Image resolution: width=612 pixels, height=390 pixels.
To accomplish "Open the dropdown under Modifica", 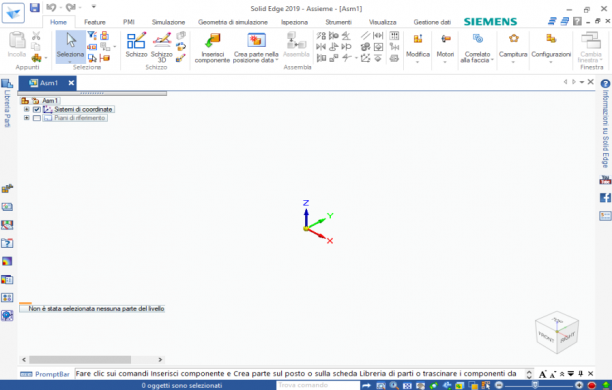I will [x=418, y=62].
